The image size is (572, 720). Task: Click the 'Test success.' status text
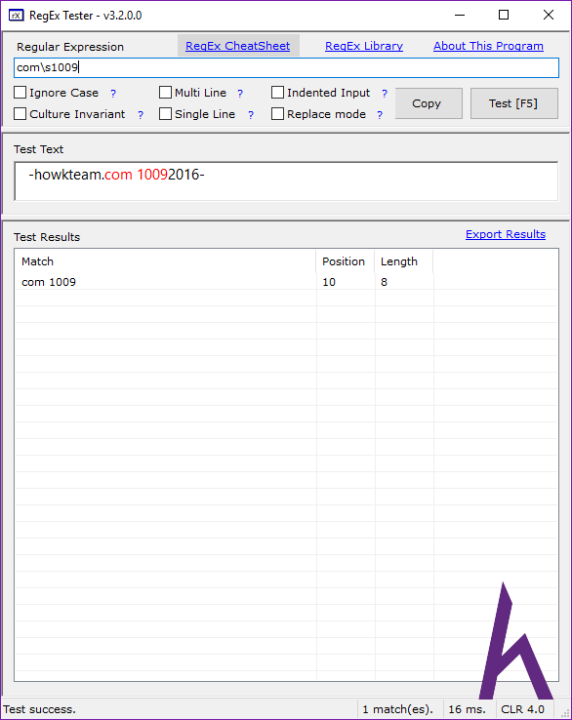point(39,709)
